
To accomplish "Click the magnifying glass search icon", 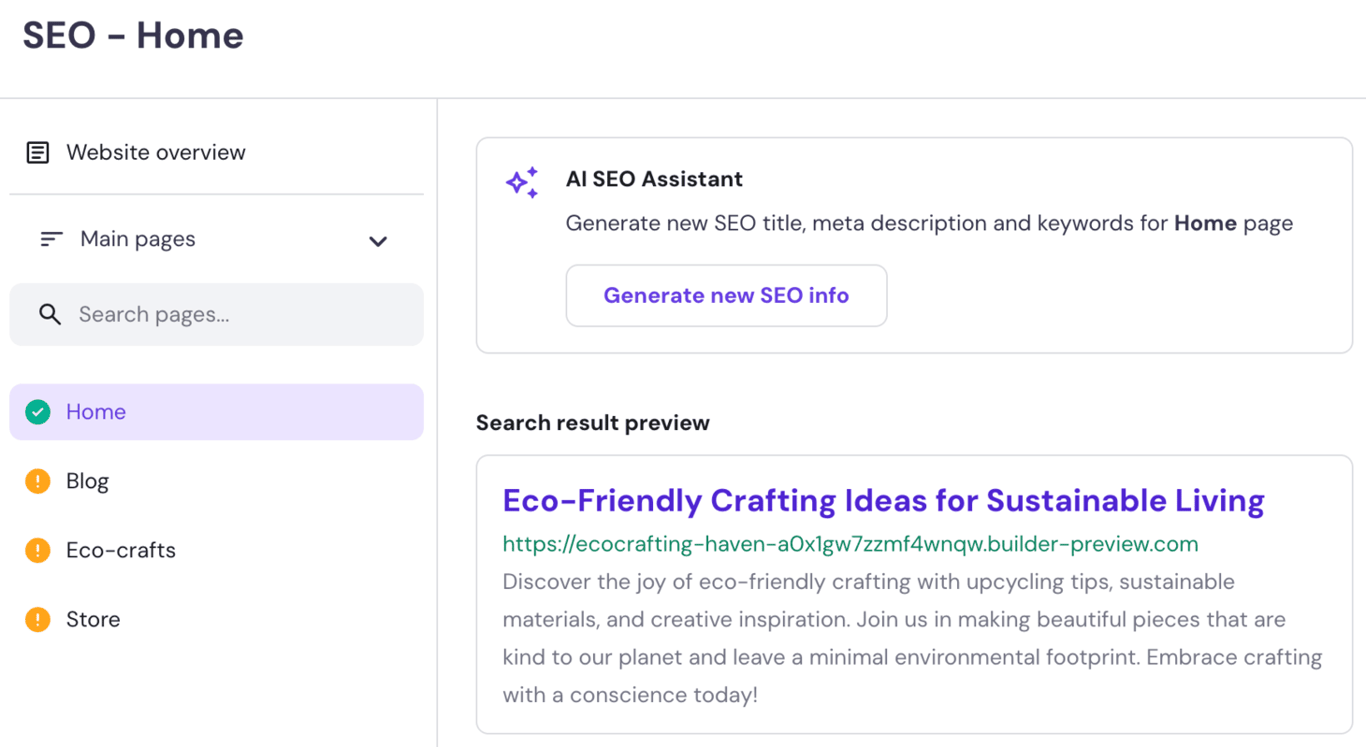I will point(50,314).
